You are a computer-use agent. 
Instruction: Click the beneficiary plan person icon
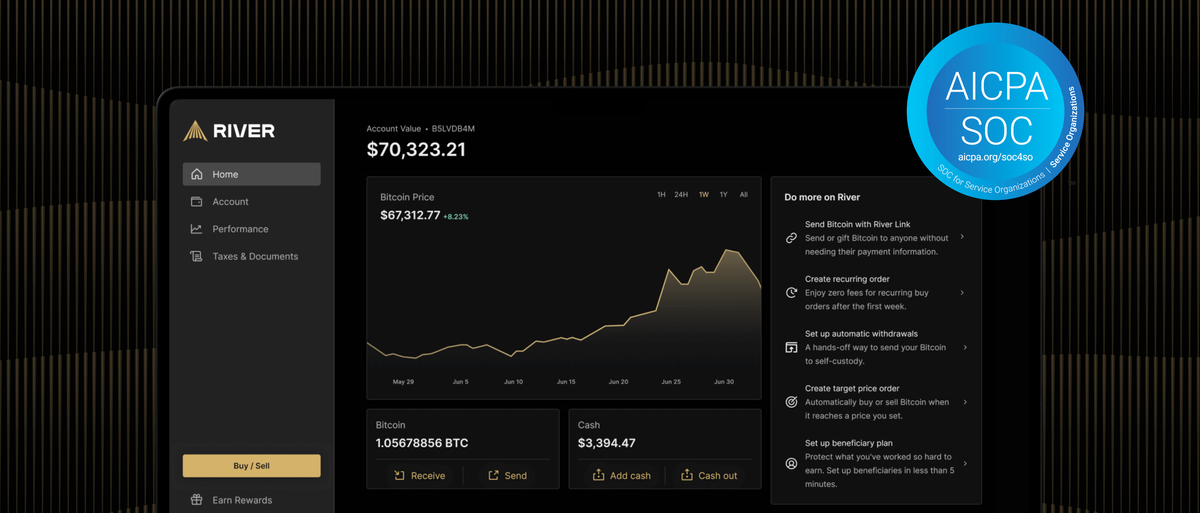(791, 464)
